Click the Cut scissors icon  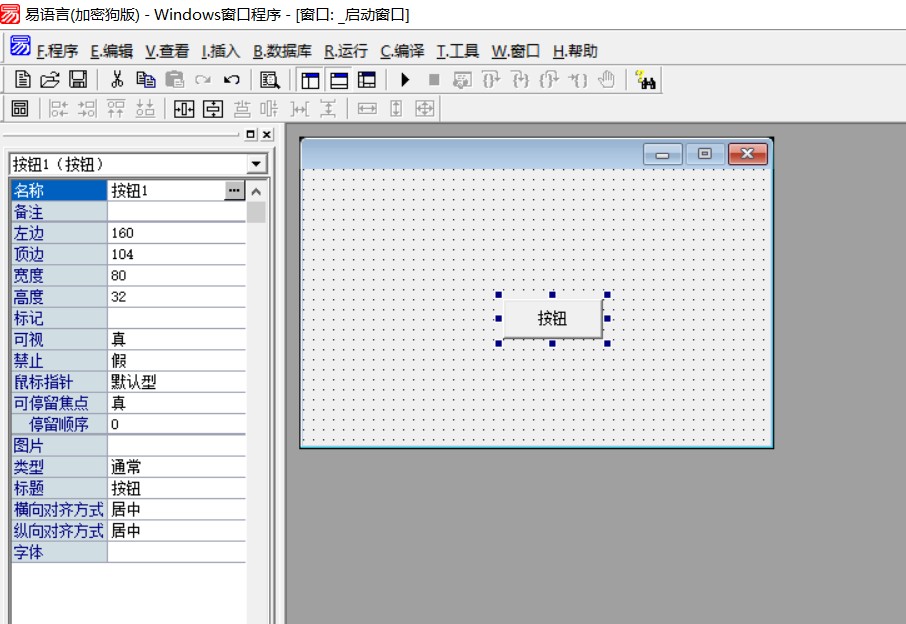point(117,80)
